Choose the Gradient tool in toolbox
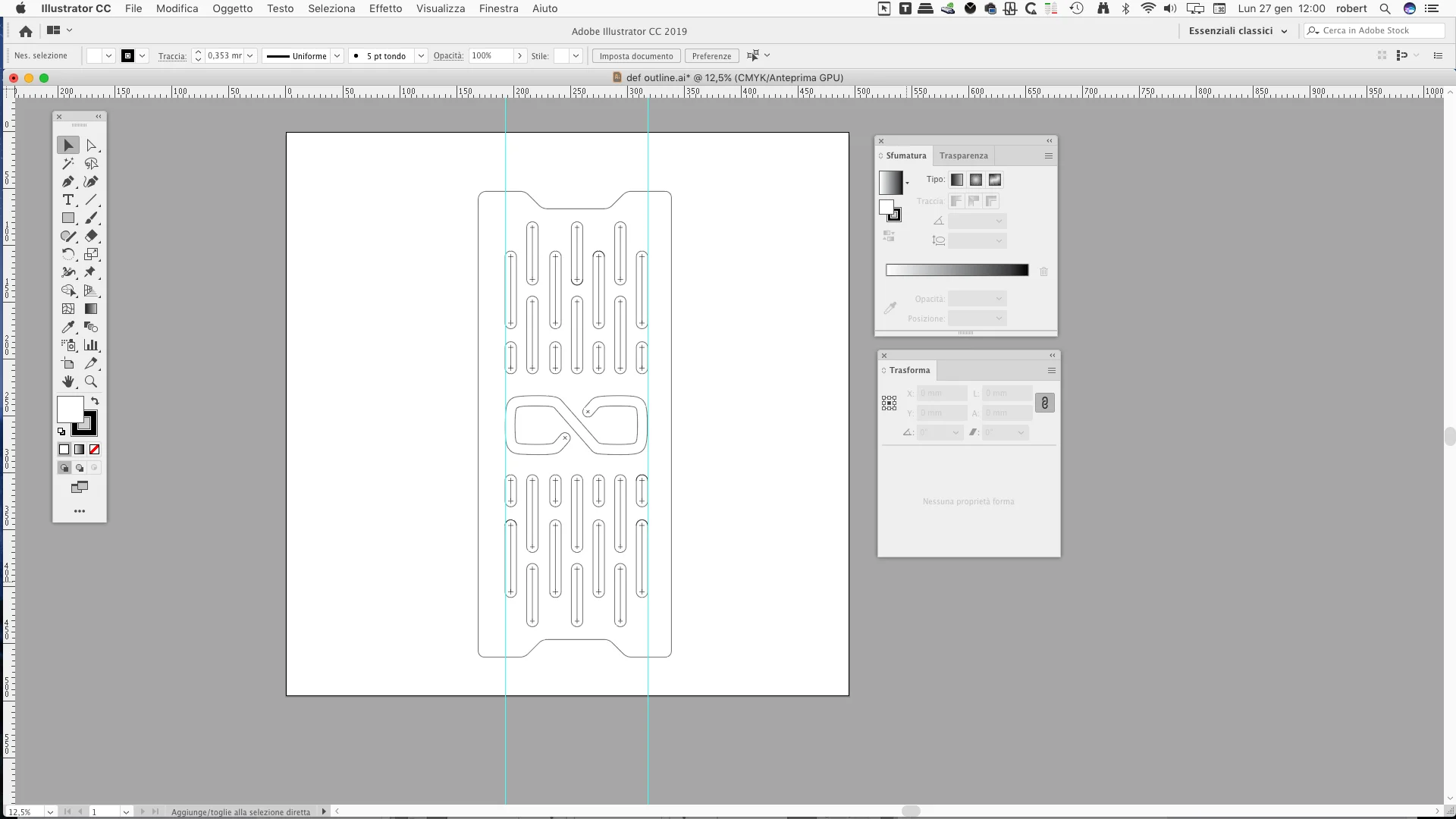1456x819 pixels. click(x=91, y=309)
